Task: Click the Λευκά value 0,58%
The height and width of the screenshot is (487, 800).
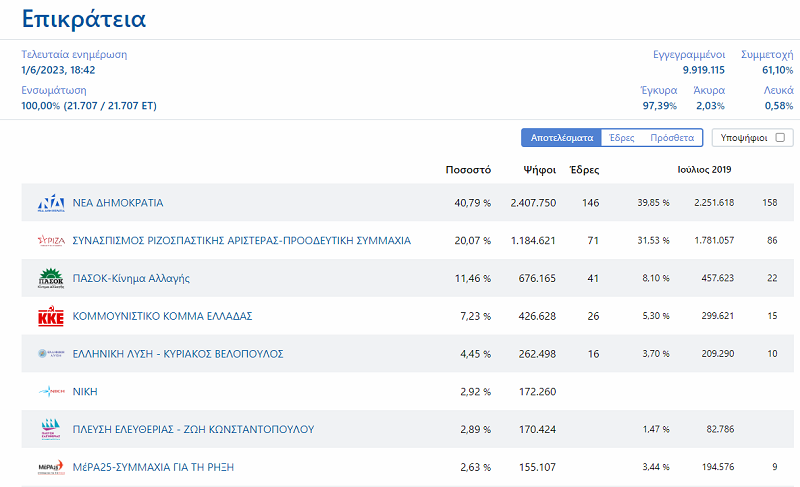Action: pos(779,106)
